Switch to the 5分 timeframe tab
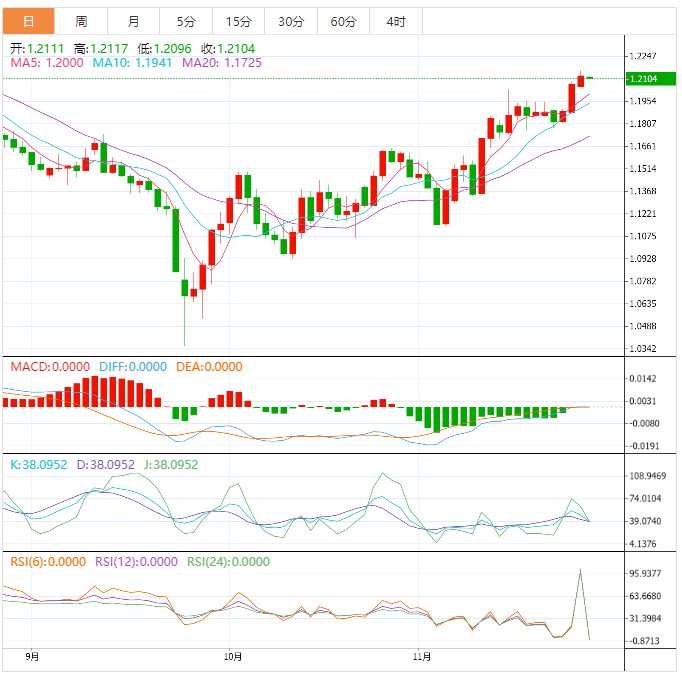Image resolution: width=682 pixels, height=673 pixels. click(186, 21)
